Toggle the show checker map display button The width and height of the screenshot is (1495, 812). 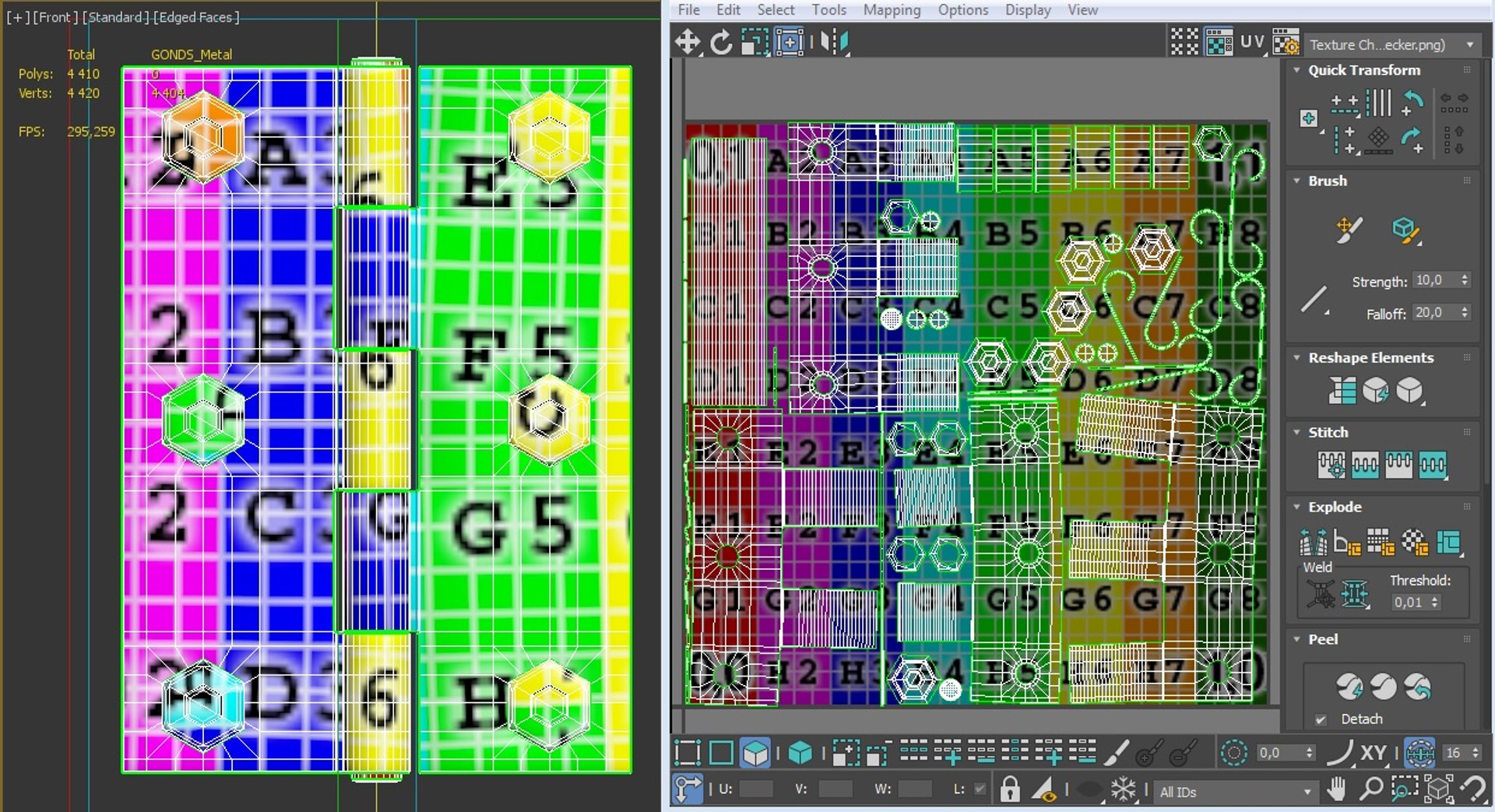coord(1219,42)
